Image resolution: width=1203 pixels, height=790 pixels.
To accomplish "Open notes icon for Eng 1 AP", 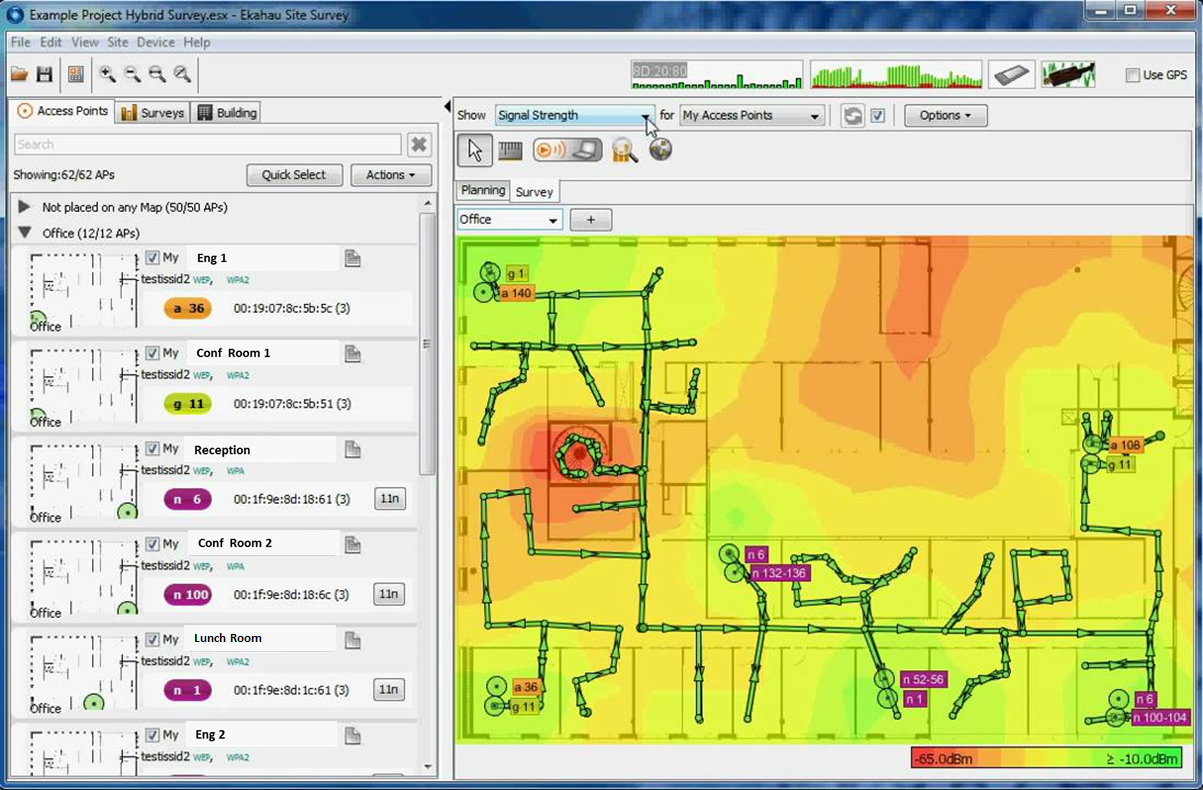I will [x=352, y=258].
